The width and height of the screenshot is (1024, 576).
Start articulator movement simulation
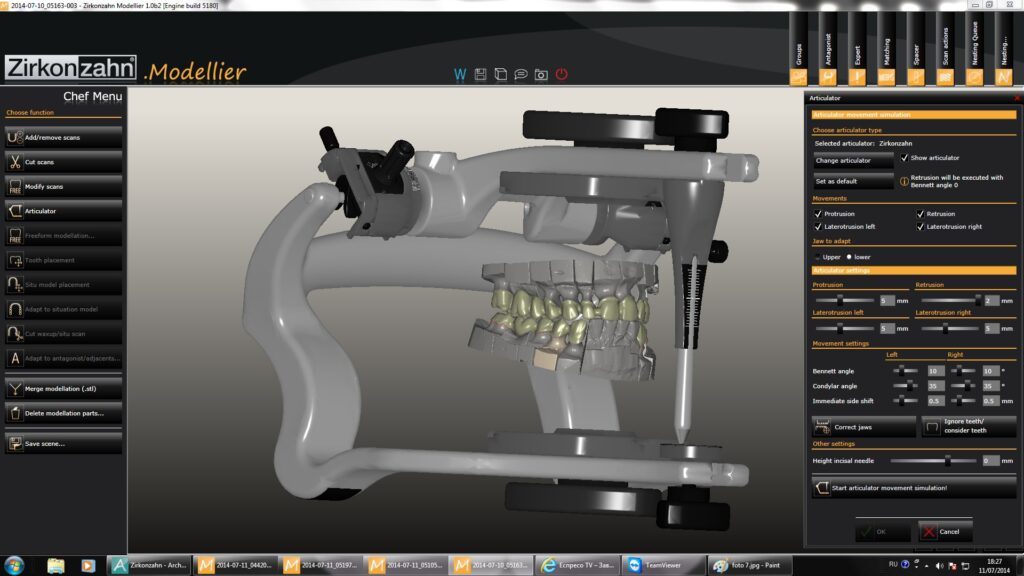coord(914,488)
